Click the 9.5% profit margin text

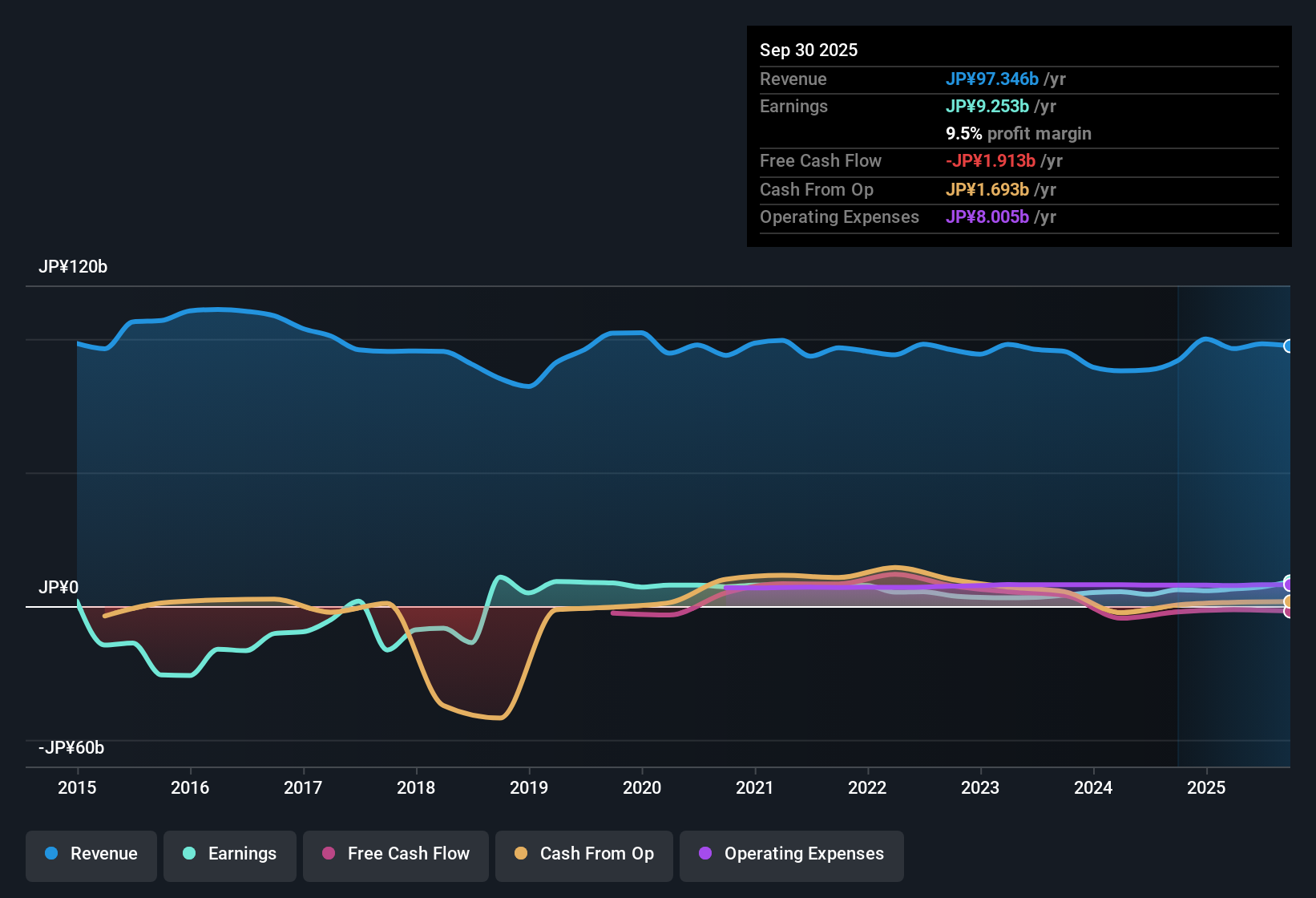[1019, 134]
